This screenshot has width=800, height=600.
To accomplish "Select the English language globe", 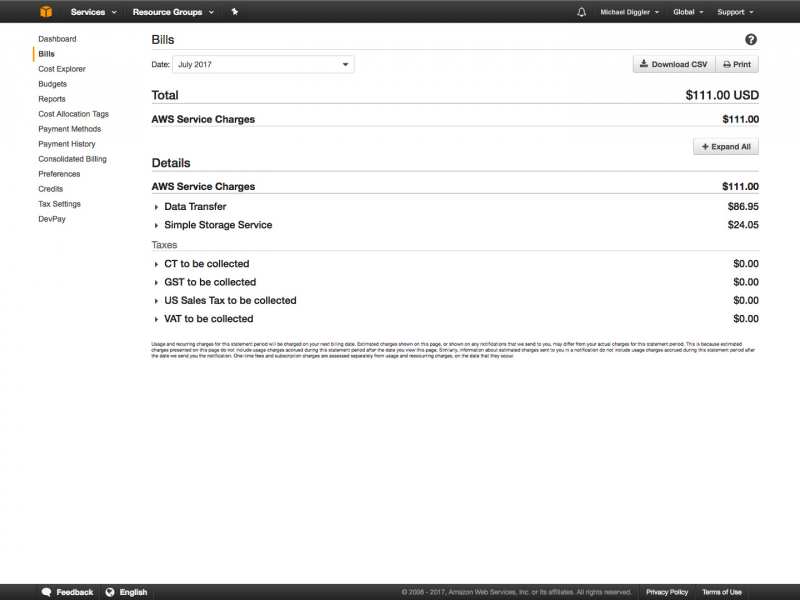I will click(x=127, y=592).
